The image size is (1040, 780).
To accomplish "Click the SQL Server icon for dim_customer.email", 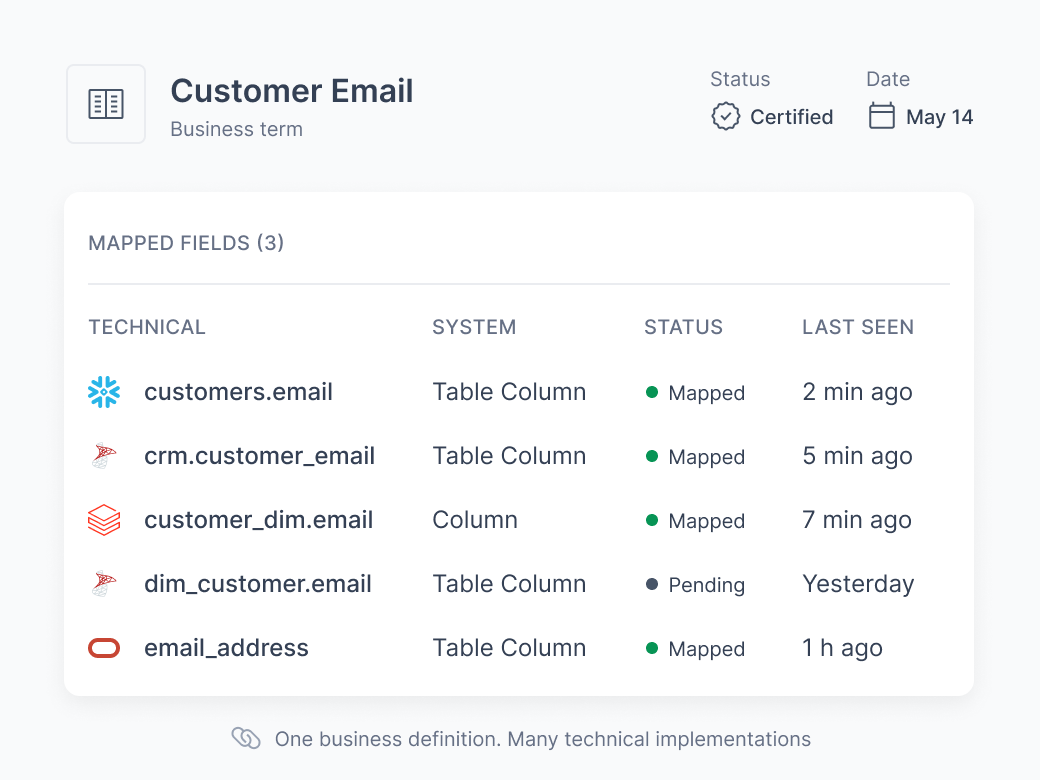I will pos(104,584).
